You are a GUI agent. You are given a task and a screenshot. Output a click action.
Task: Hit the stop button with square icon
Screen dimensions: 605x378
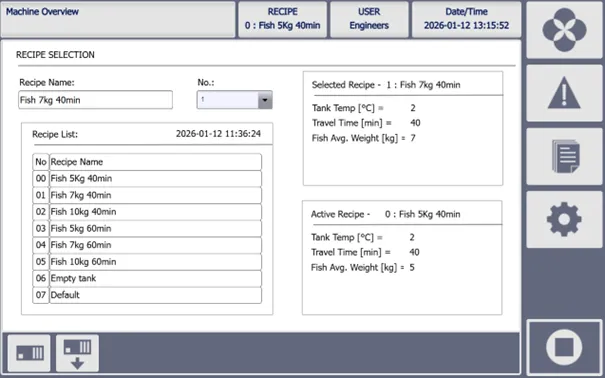(x=564, y=347)
